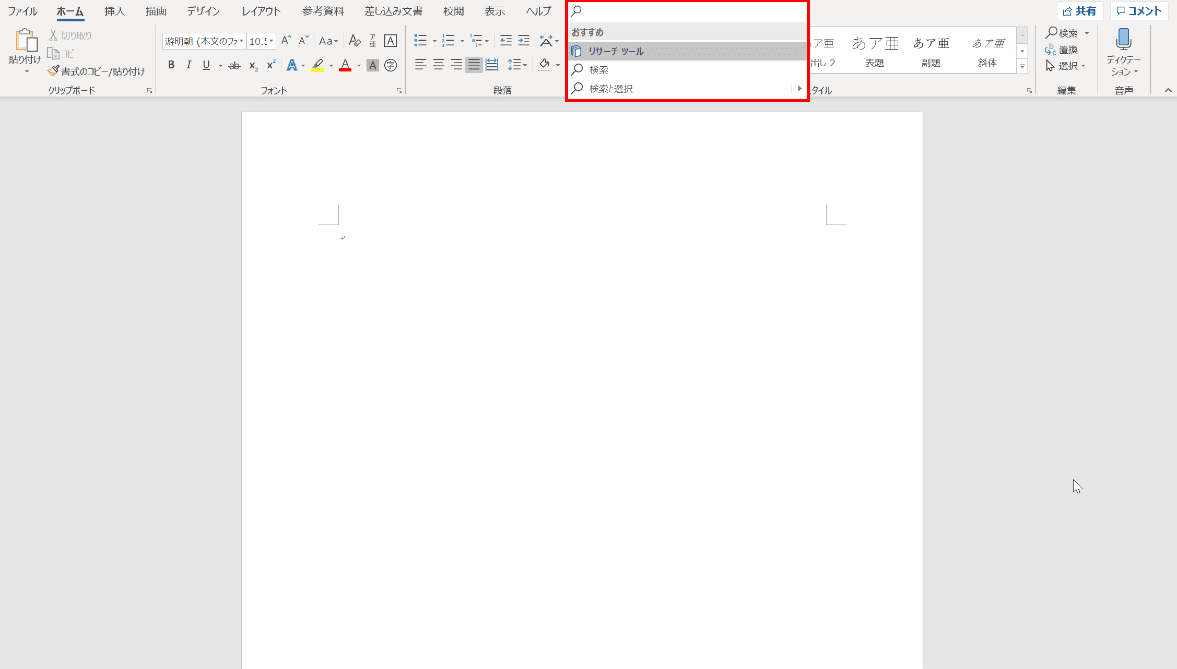
Task: Click the text effects glowing A icon
Action: [291, 65]
